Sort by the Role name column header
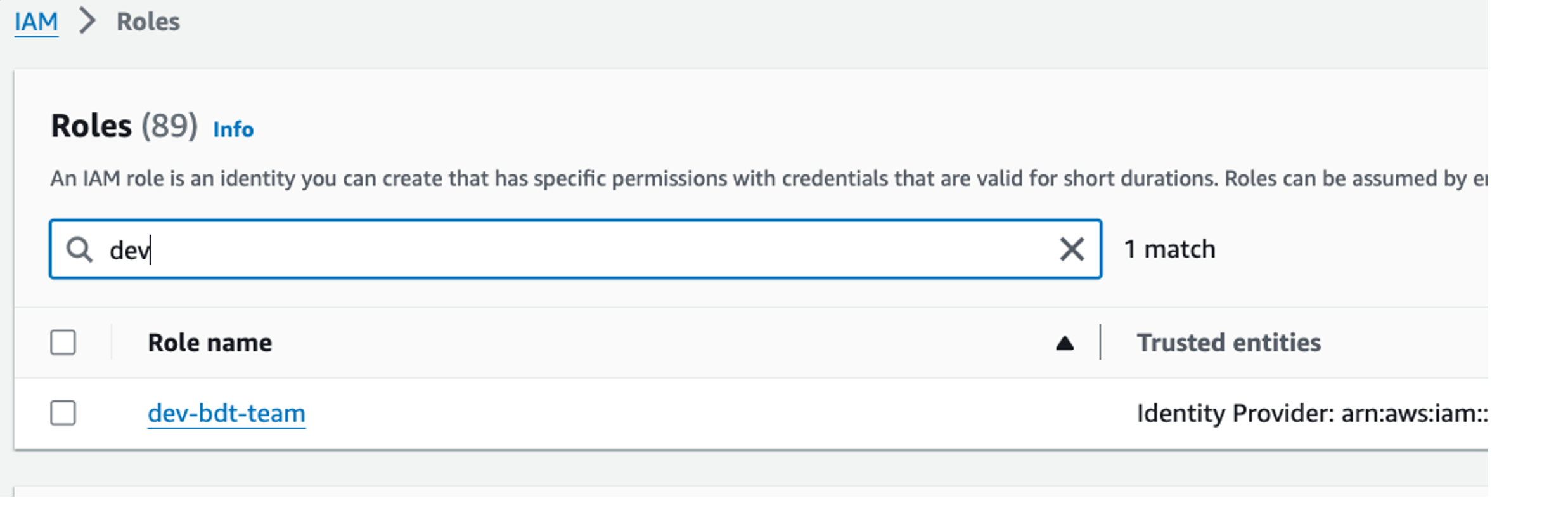This screenshot has width=1568, height=517. [x=210, y=343]
